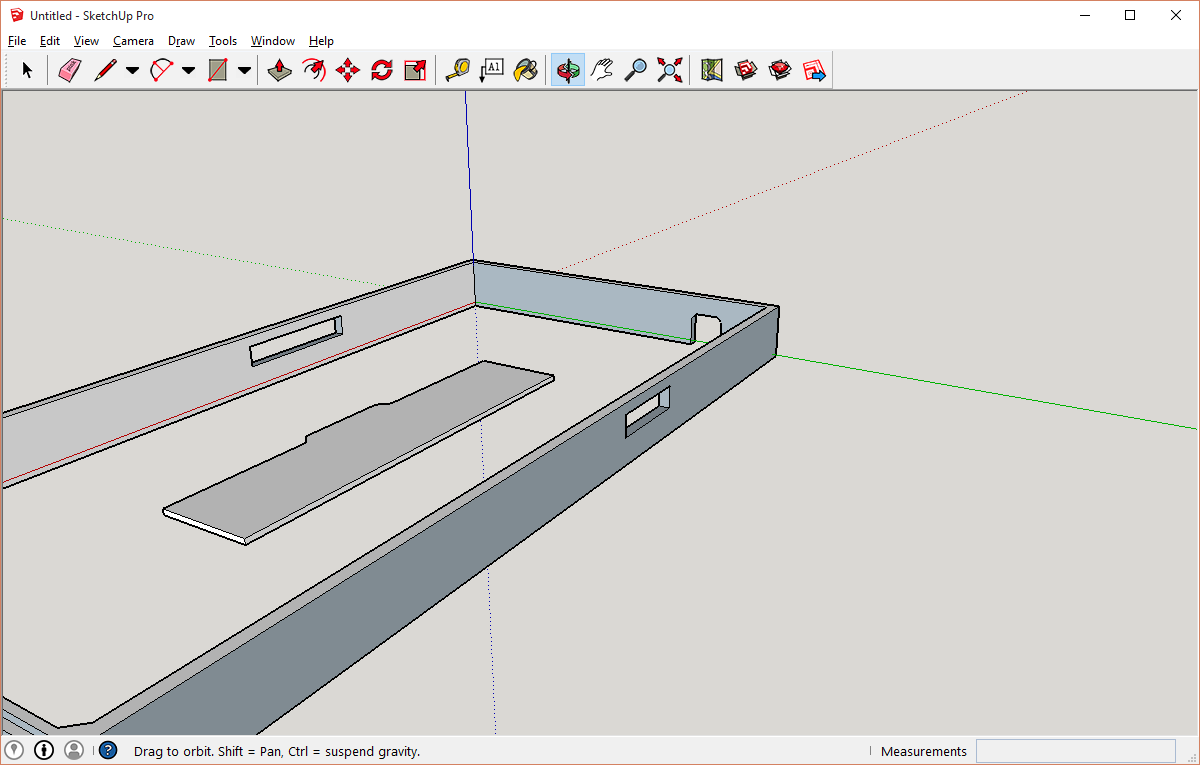Select the Select arrow tool
The height and width of the screenshot is (765, 1200).
[27, 70]
